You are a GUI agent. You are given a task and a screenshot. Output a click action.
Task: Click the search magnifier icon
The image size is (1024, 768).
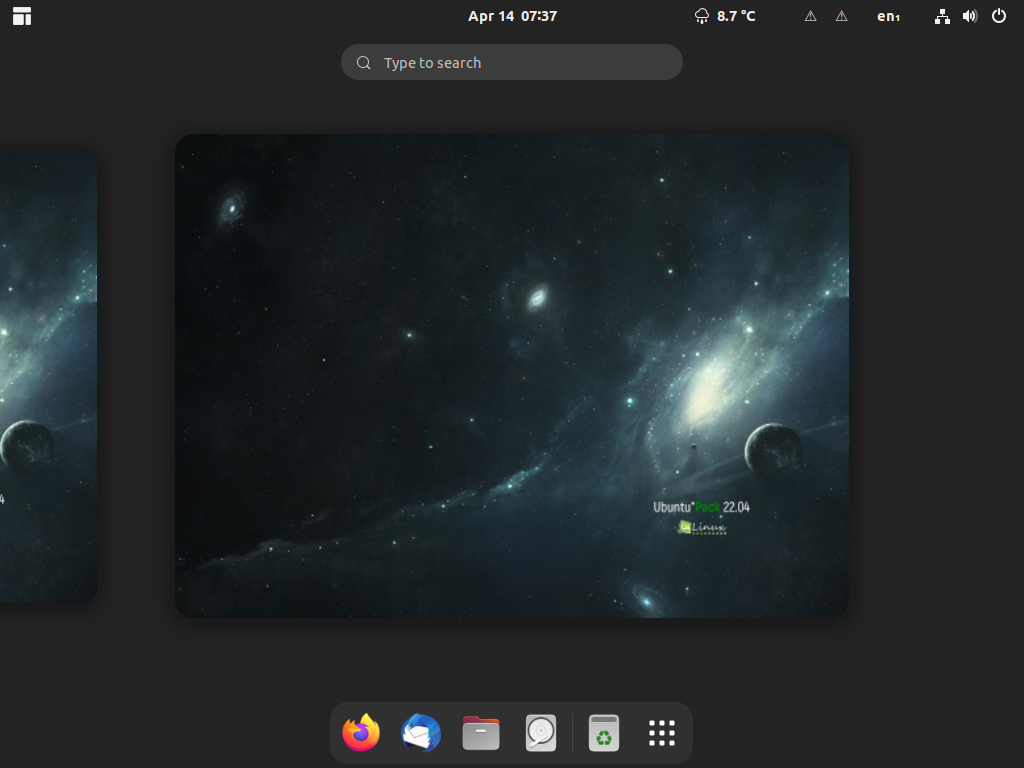pos(364,63)
